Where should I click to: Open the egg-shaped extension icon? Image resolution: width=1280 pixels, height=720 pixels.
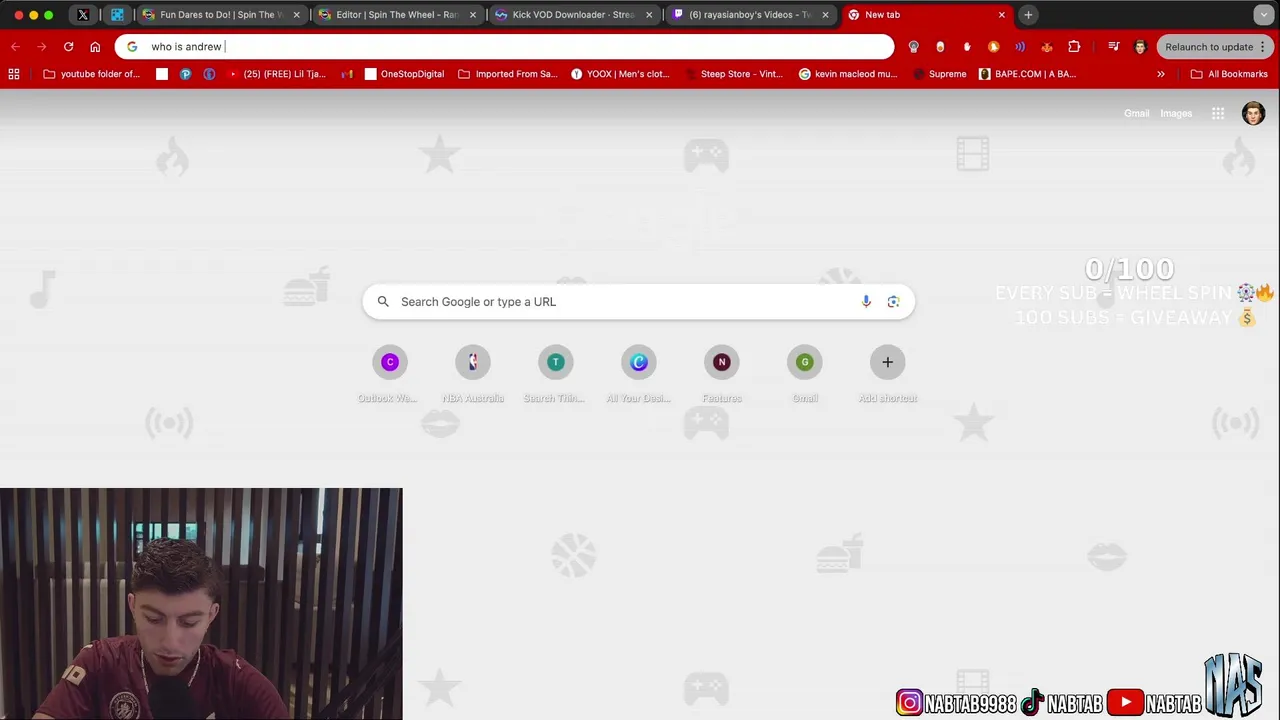pos(940,47)
